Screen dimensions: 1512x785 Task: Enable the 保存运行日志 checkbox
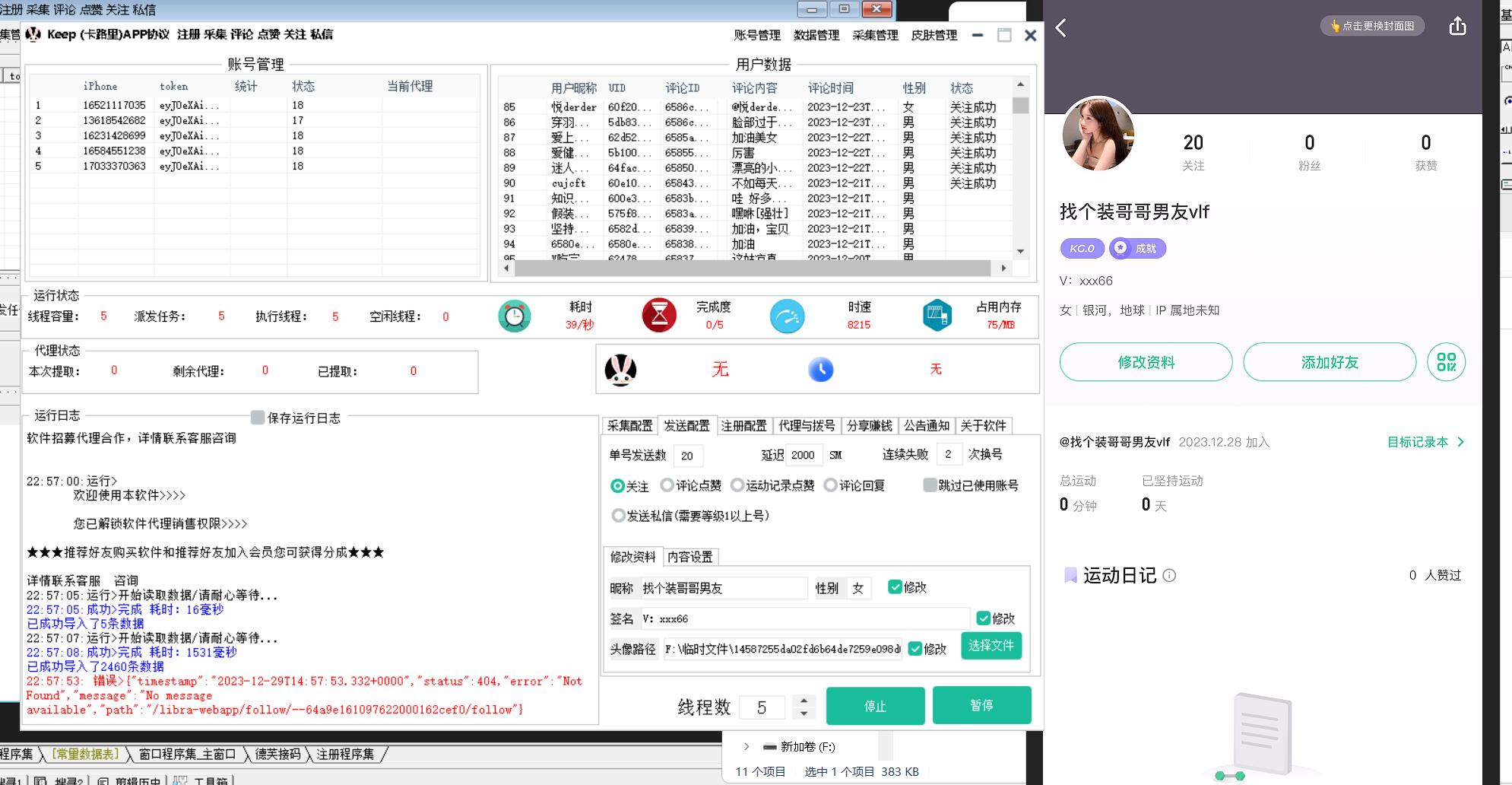258,418
